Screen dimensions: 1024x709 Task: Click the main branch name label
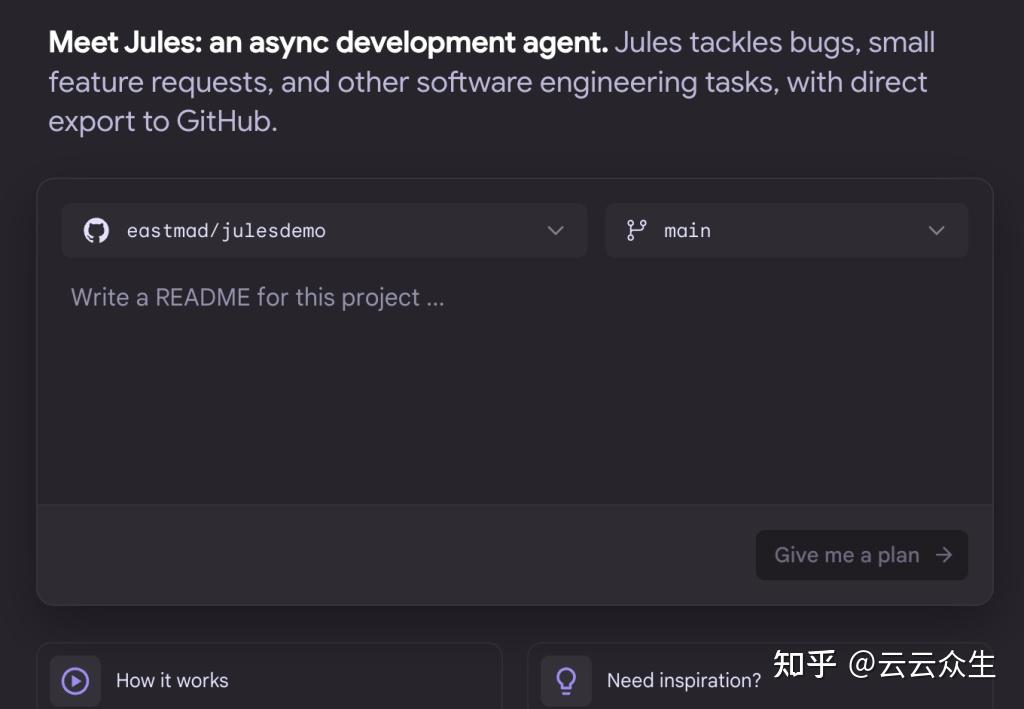click(687, 230)
